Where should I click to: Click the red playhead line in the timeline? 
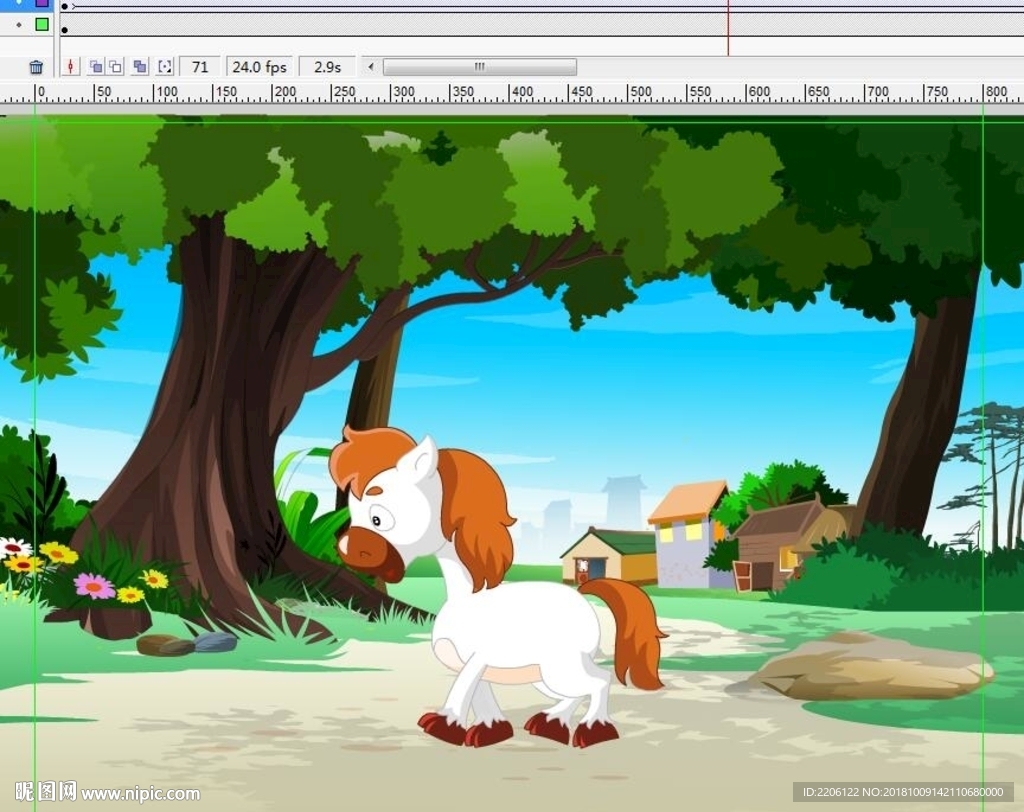728,28
